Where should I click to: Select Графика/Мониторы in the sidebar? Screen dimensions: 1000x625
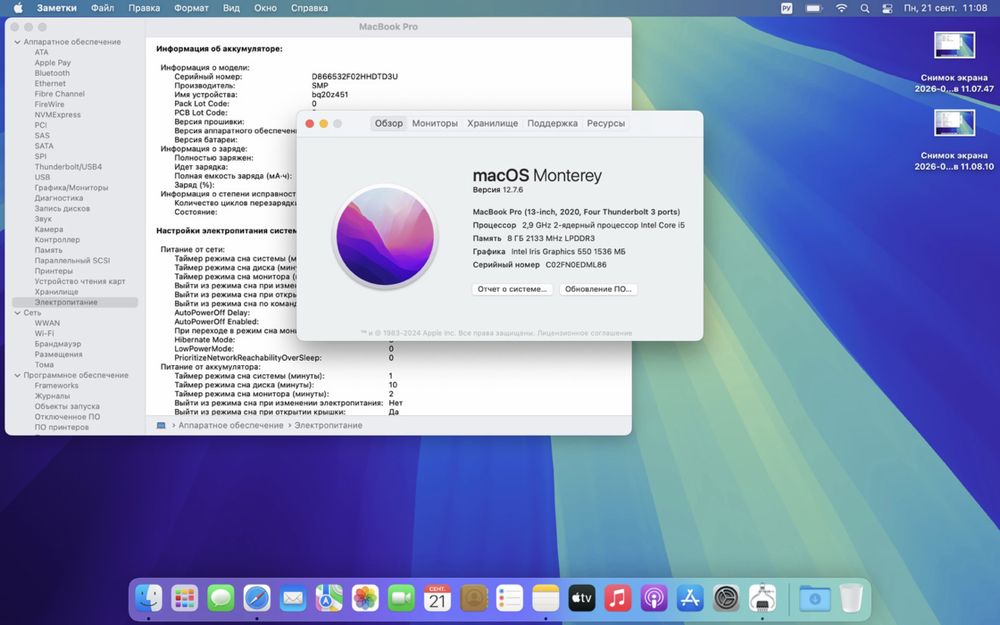[x=71, y=188]
